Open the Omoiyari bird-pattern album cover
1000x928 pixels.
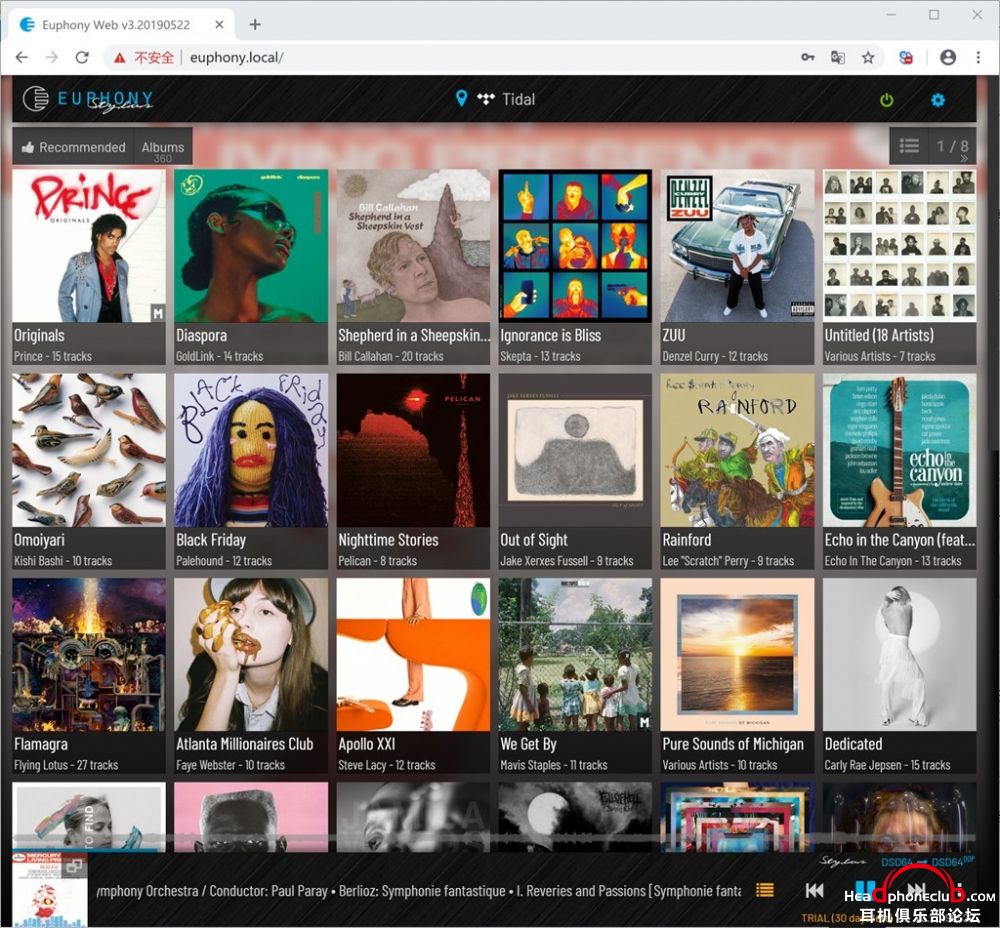89,450
